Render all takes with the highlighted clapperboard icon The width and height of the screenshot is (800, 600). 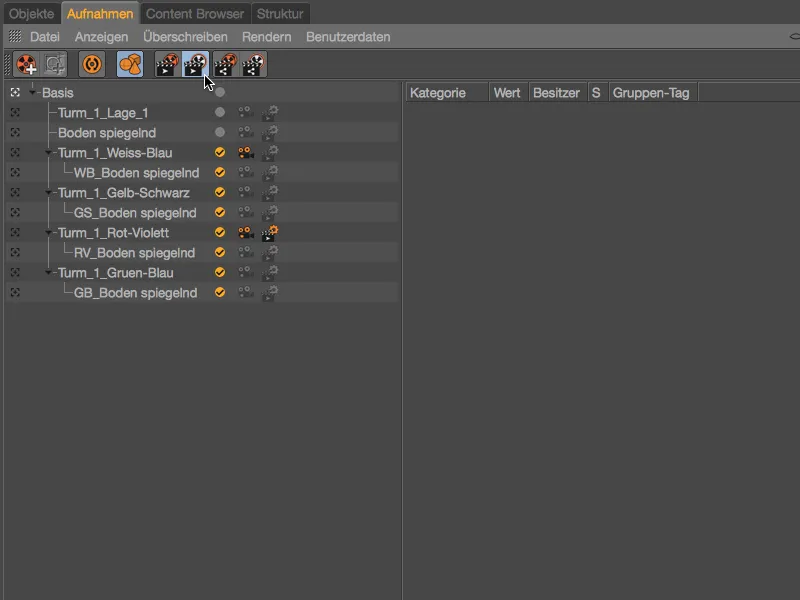195,64
